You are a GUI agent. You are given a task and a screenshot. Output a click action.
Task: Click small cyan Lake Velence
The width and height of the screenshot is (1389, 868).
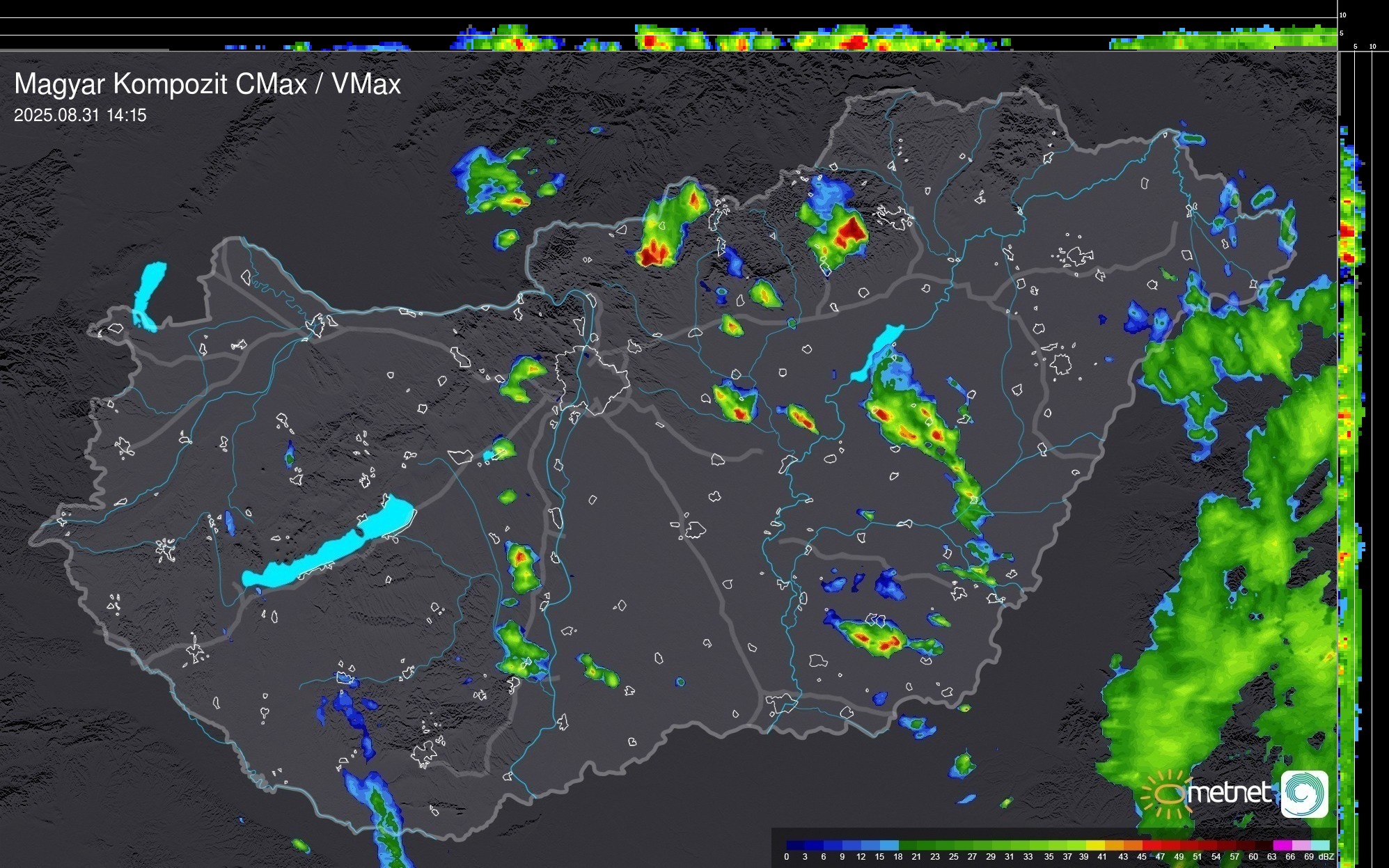489,455
